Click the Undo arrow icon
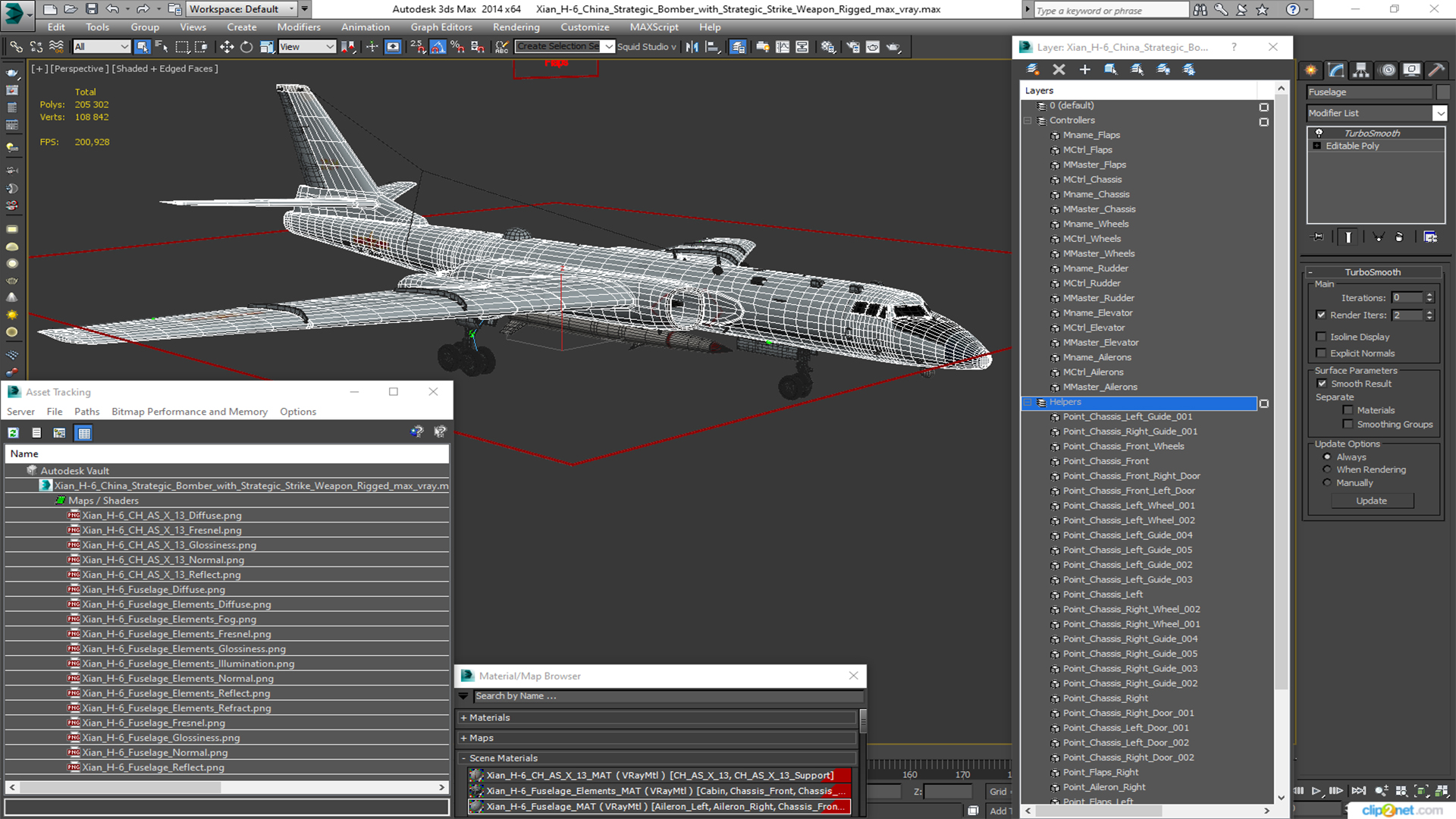 pyautogui.click(x=112, y=9)
